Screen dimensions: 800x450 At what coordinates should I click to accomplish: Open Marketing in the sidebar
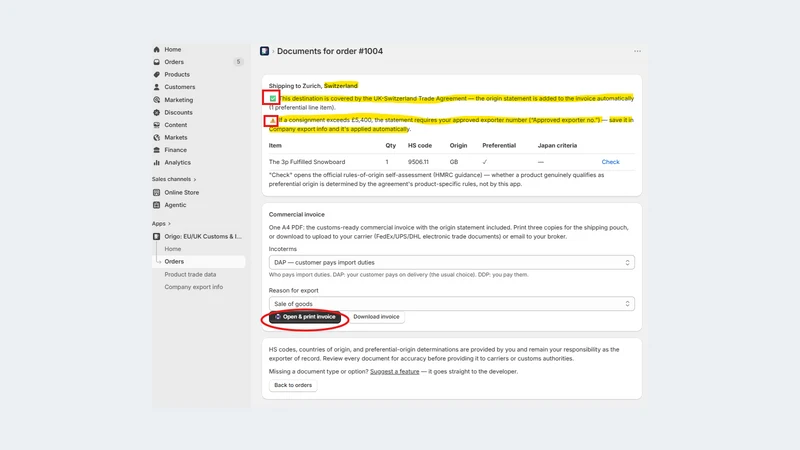179,100
